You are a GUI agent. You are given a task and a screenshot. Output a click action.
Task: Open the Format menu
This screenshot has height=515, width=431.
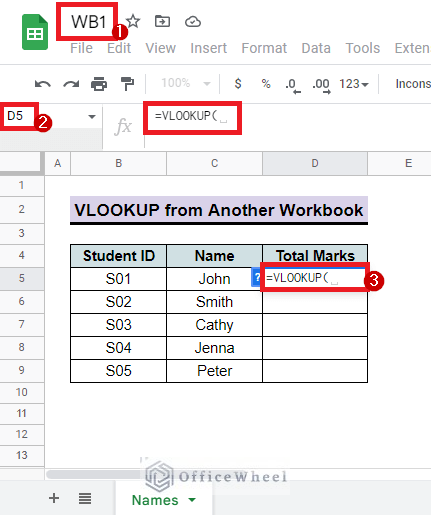264,48
